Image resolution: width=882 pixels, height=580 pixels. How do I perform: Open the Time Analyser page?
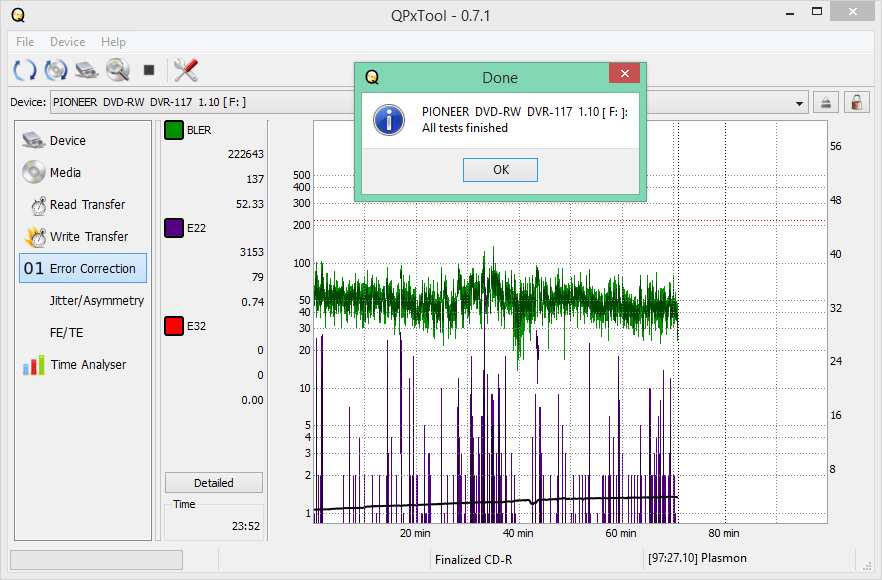click(83, 365)
